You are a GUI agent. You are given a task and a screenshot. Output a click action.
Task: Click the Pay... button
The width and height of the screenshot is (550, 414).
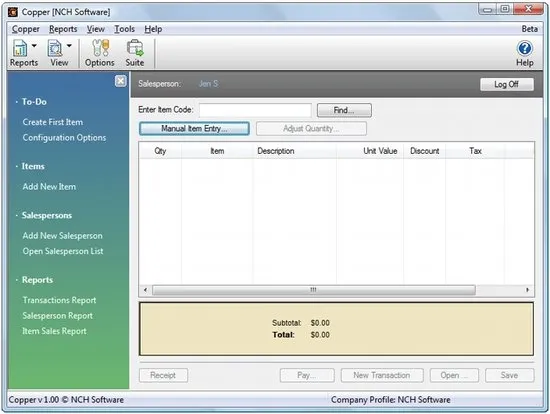307,375
